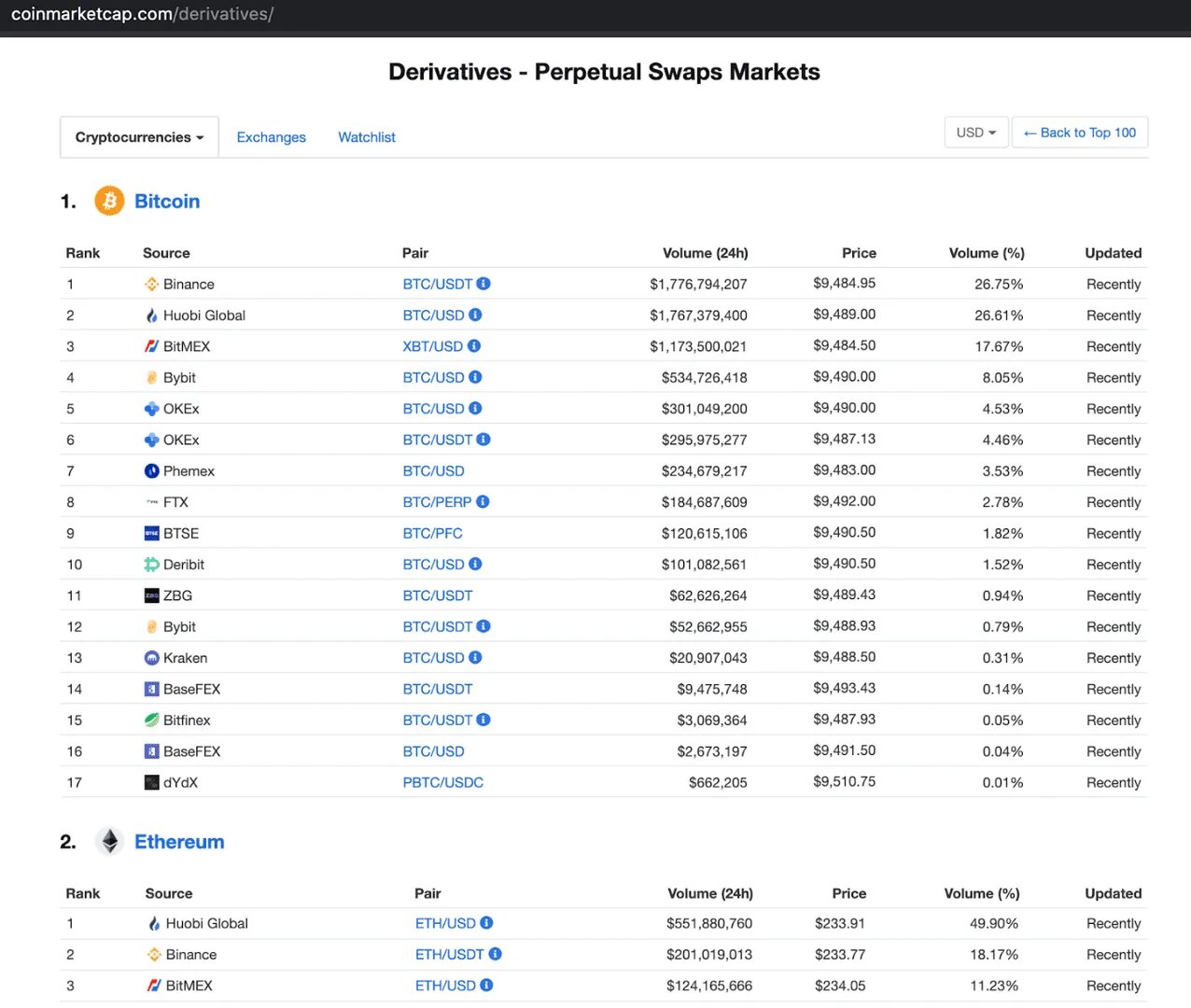The width and height of the screenshot is (1191, 1008).
Task: Open the BTC/PFC pair link
Action: (x=433, y=533)
